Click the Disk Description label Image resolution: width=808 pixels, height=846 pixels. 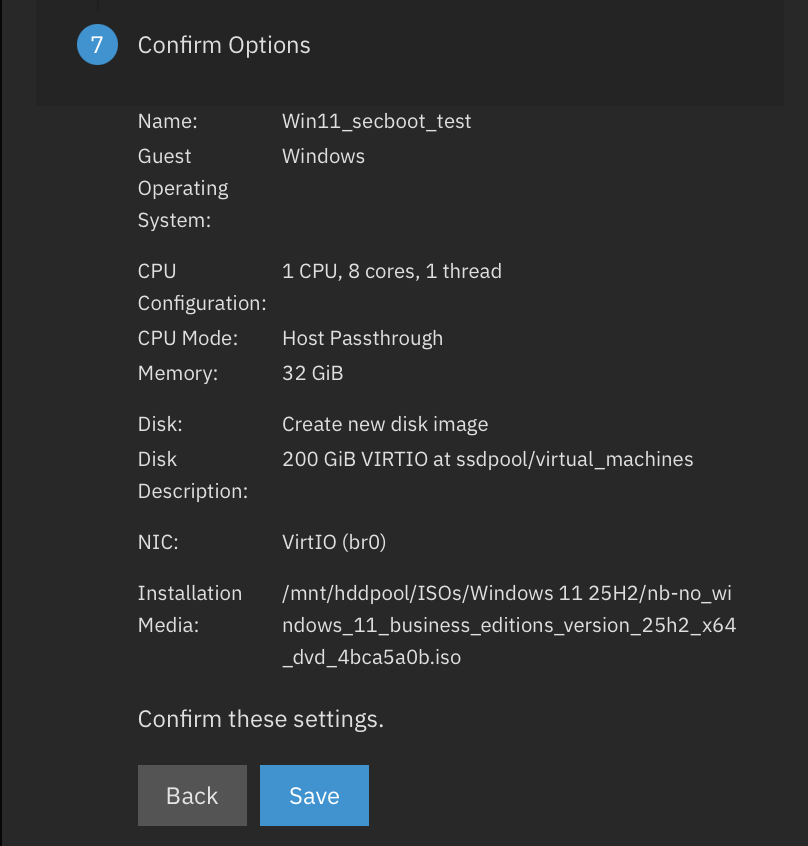191,475
